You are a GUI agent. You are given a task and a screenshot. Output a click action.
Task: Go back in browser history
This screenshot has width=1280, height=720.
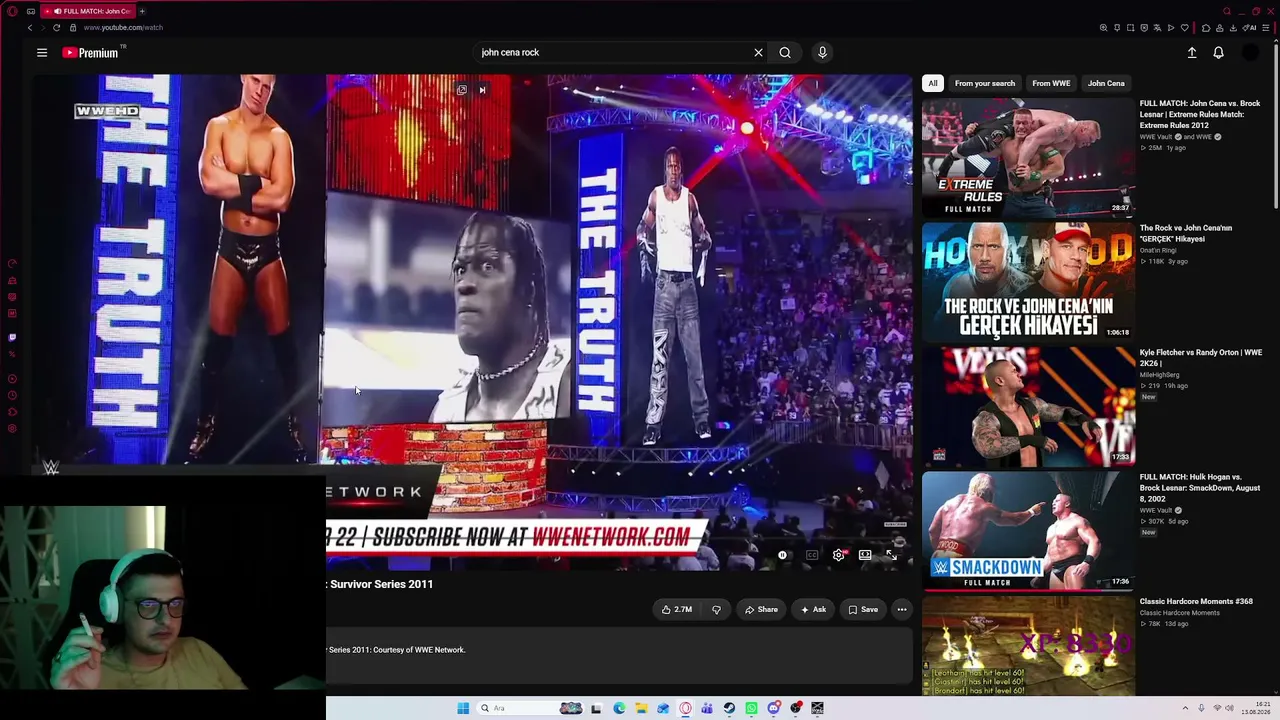[30, 28]
